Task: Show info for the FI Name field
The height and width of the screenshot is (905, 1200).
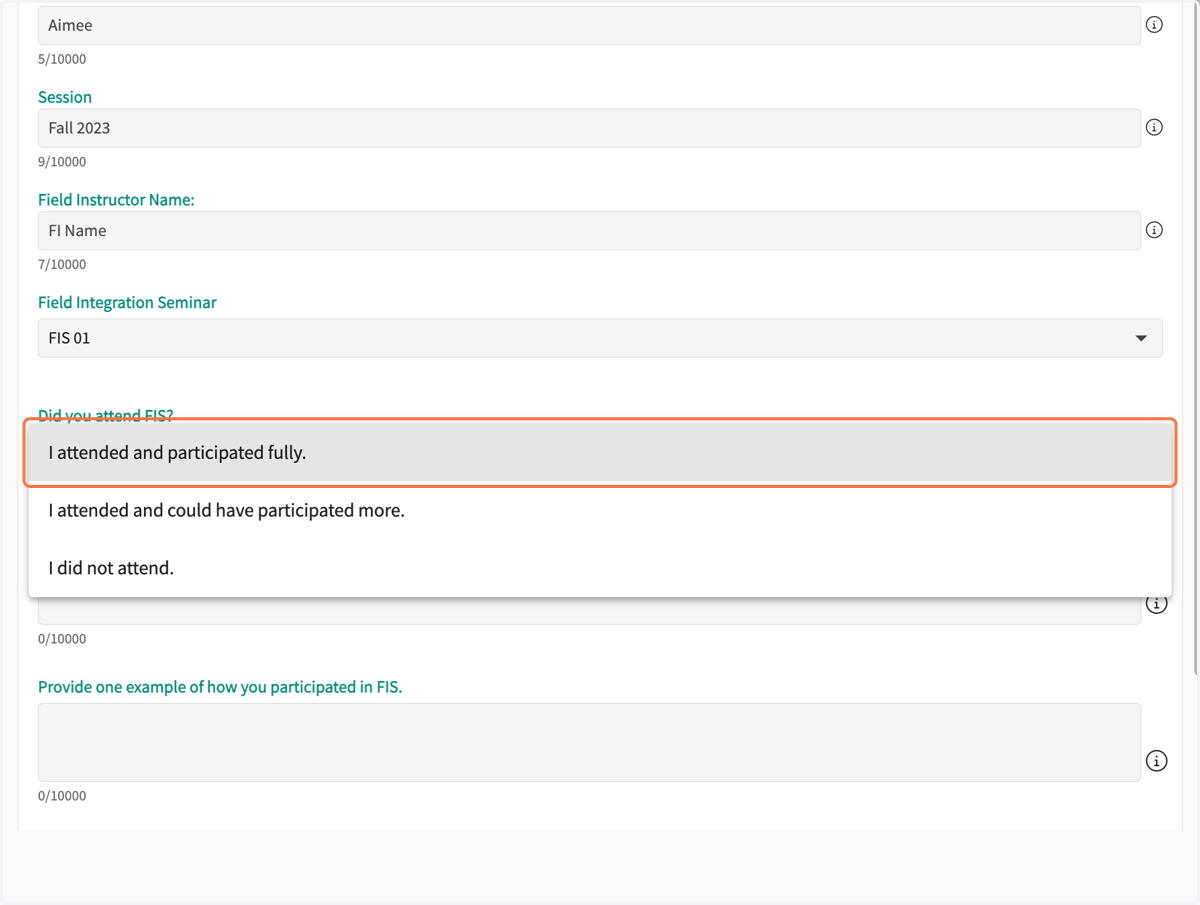Action: (x=1154, y=230)
